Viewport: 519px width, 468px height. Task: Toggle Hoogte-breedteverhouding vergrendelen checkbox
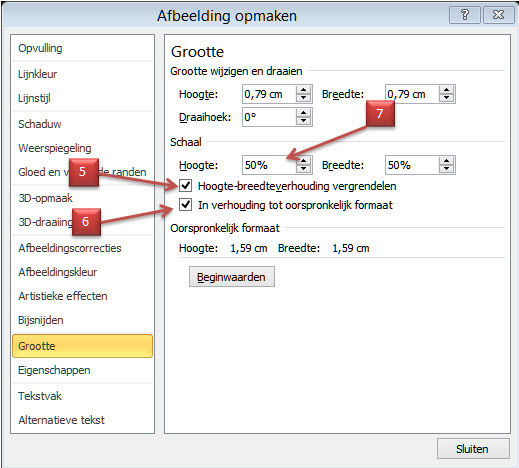coord(186,186)
